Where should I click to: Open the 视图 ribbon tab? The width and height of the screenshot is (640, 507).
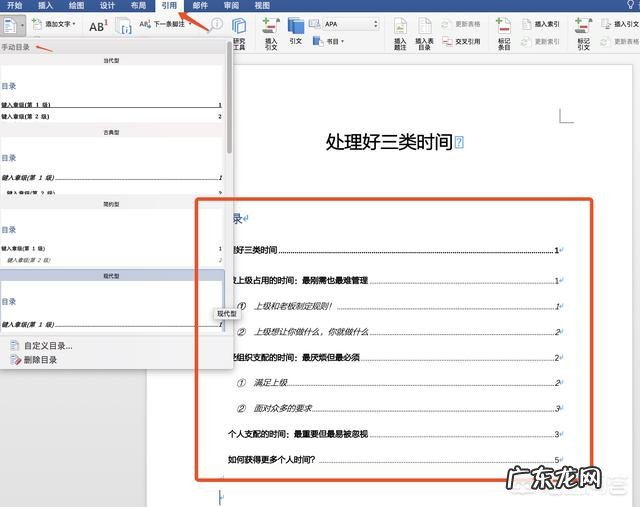[x=262, y=5]
